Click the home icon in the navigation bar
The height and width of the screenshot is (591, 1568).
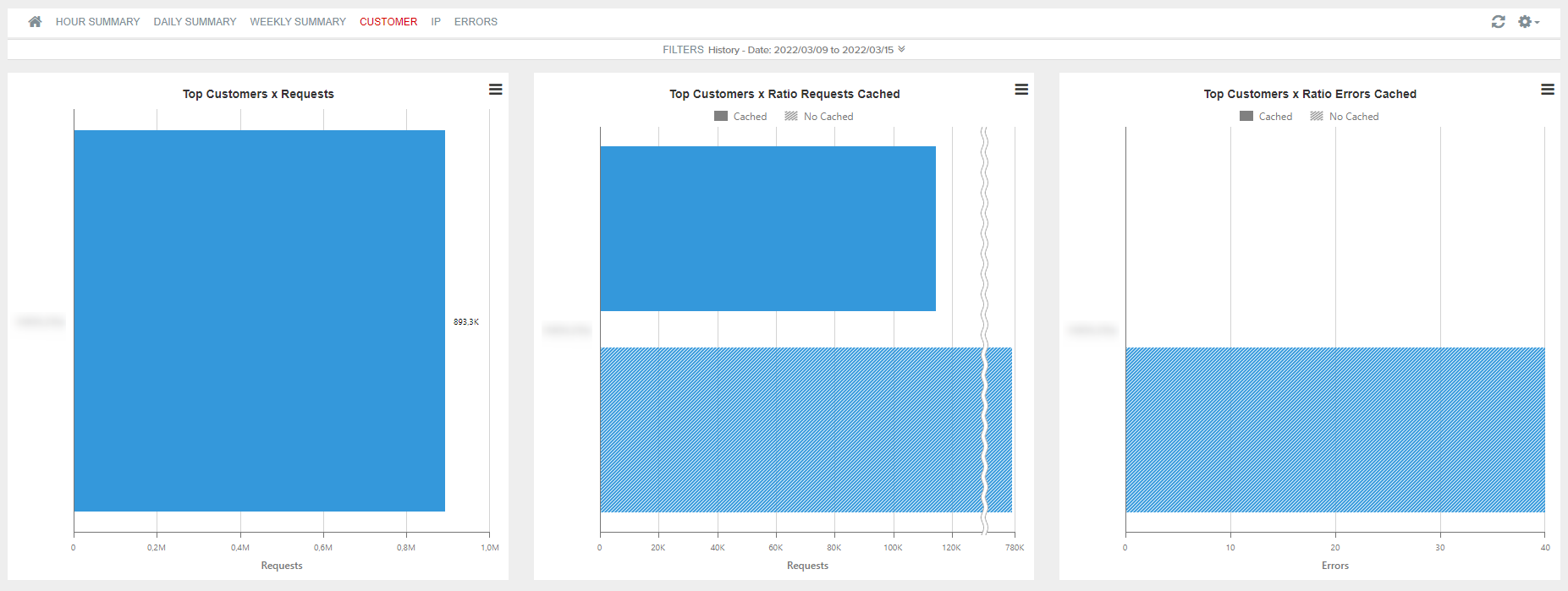pos(34,21)
